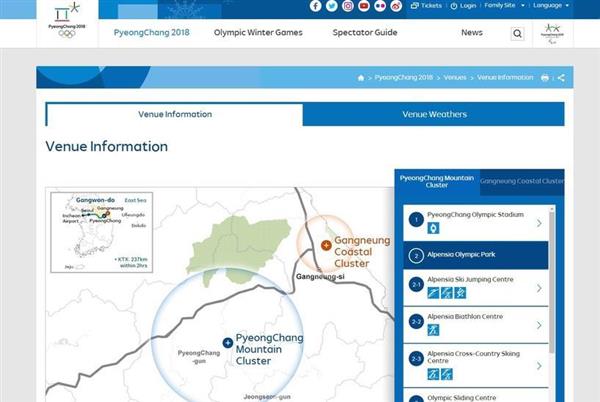This screenshot has height=402, width=600.
Task: Click the Gangwon-do inset map thumbnail
Action: pos(101,232)
